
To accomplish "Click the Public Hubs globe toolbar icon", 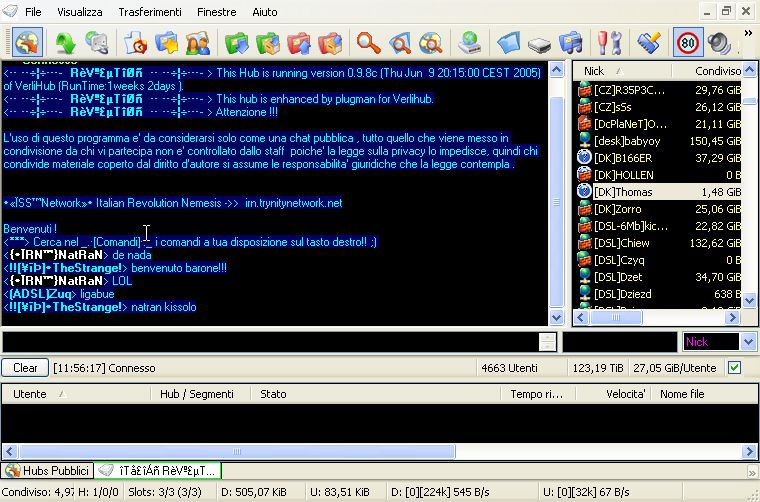I will (27, 43).
